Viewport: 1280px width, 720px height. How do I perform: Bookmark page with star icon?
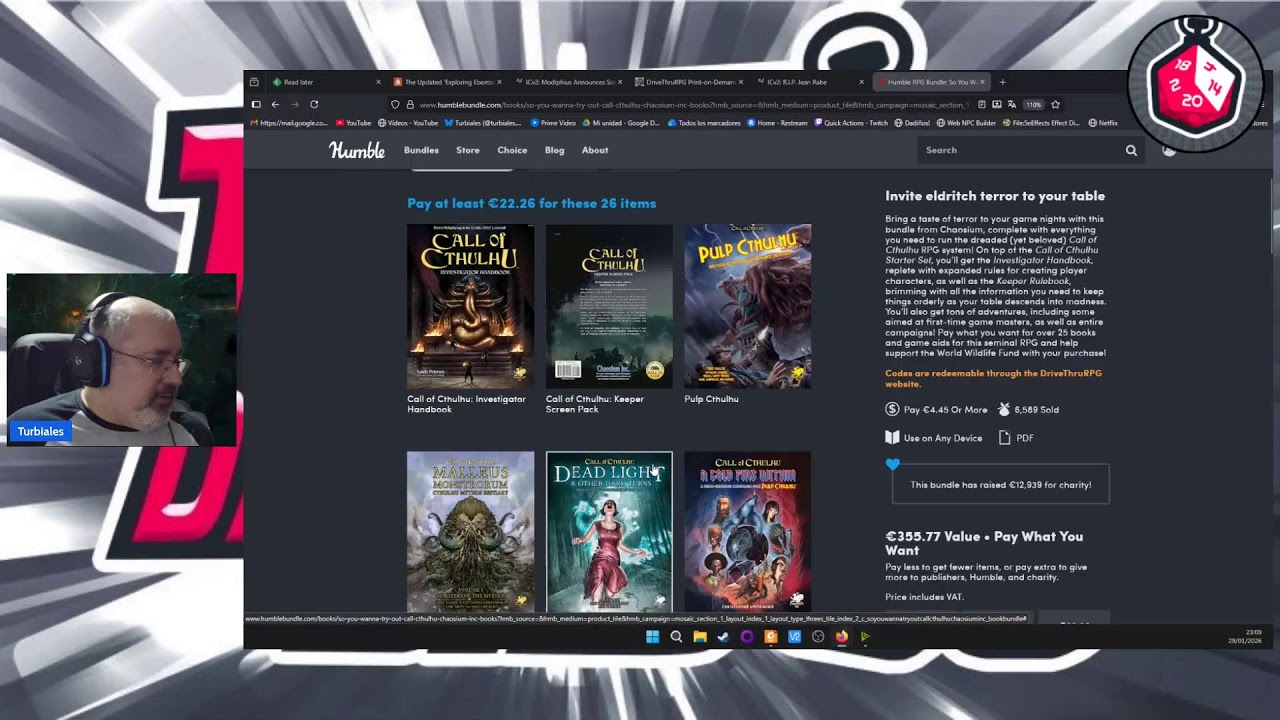click(1055, 104)
